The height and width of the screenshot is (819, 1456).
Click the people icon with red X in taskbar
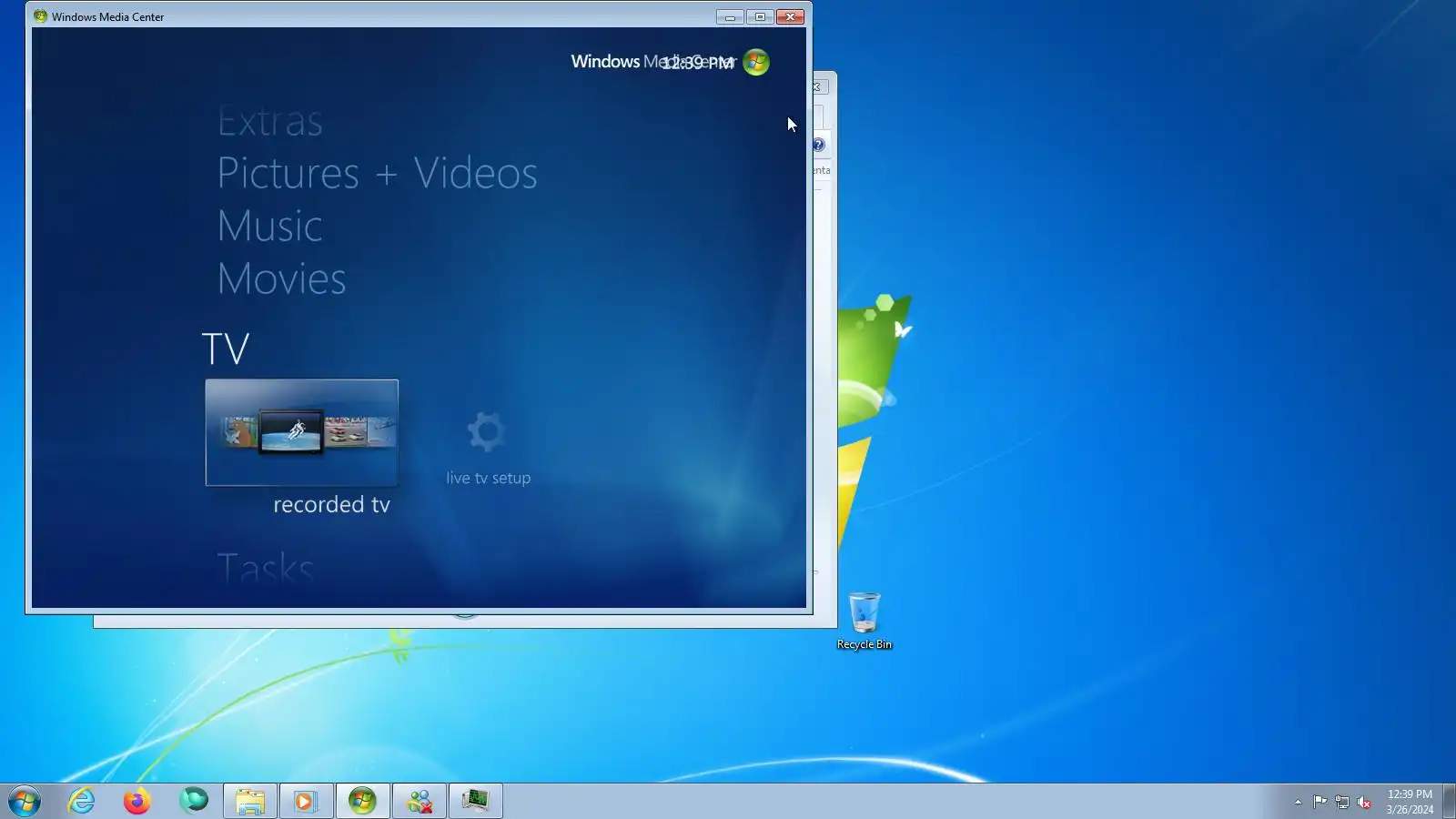pyautogui.click(x=420, y=801)
